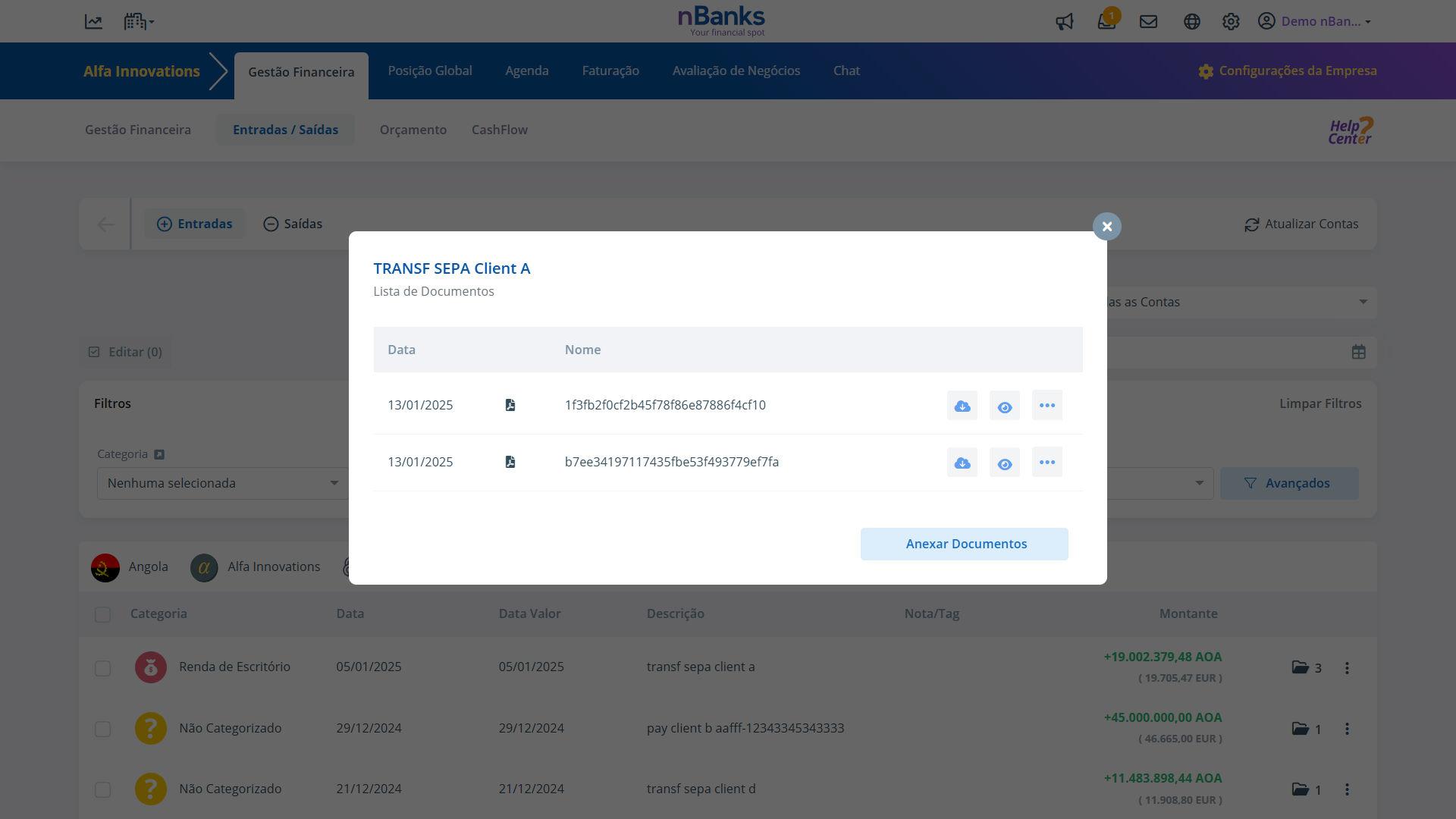Check the Renda de Escritório row checkbox
Screen dimensions: 1456x819
102,668
